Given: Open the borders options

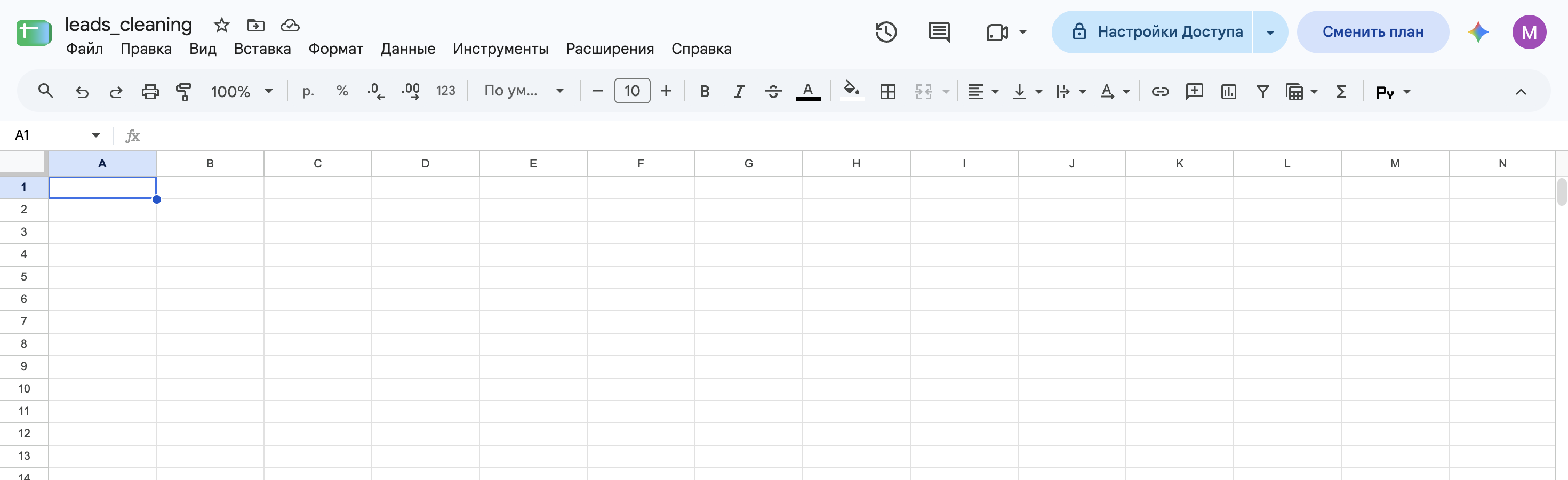Looking at the screenshot, I should click(887, 91).
